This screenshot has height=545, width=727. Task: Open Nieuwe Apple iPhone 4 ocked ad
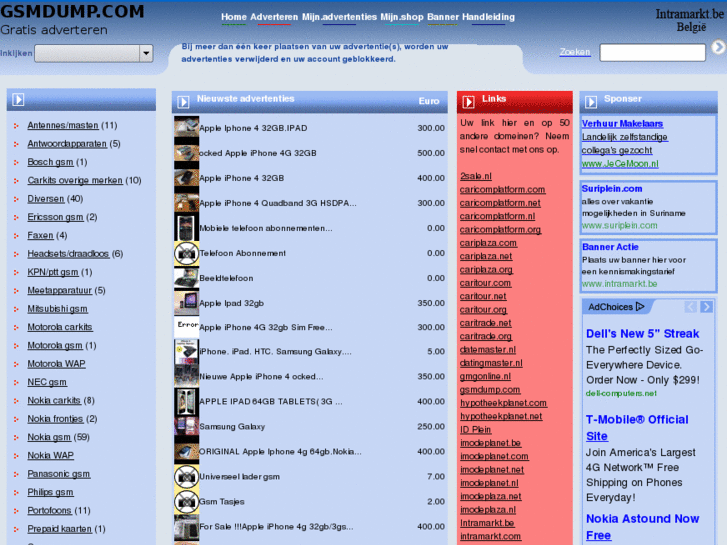click(261, 377)
